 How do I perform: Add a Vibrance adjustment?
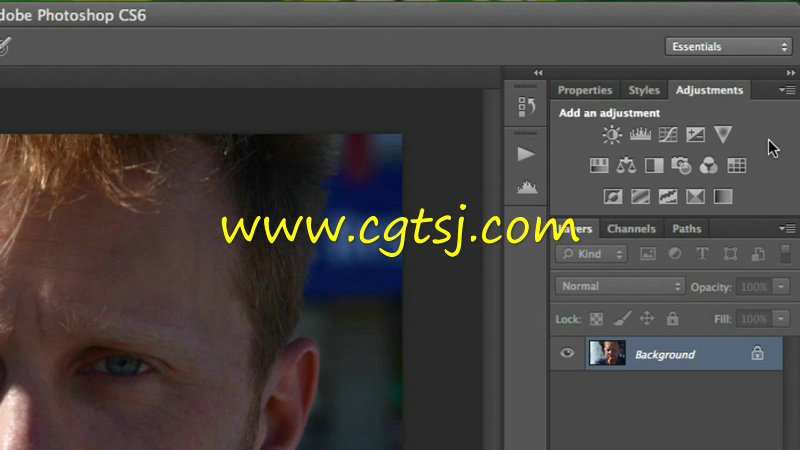pyautogui.click(x=723, y=135)
